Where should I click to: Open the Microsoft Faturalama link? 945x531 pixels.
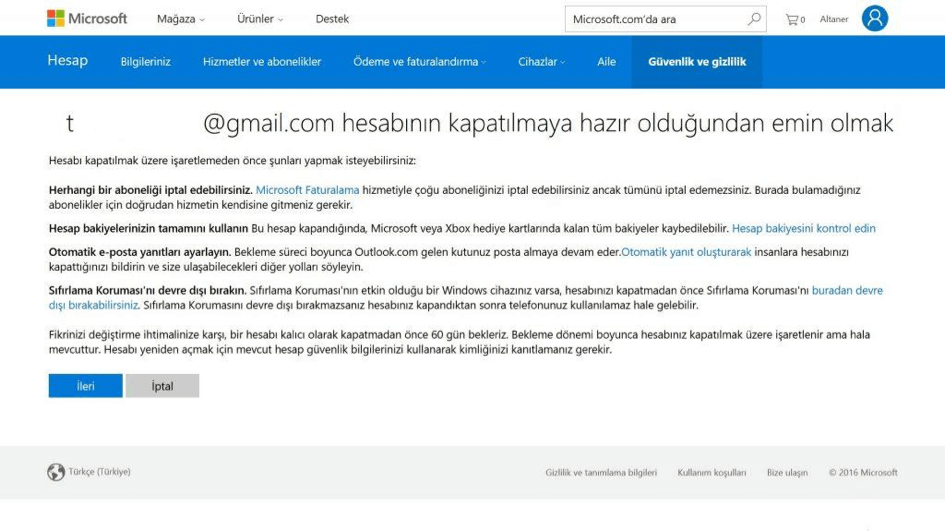(x=308, y=189)
